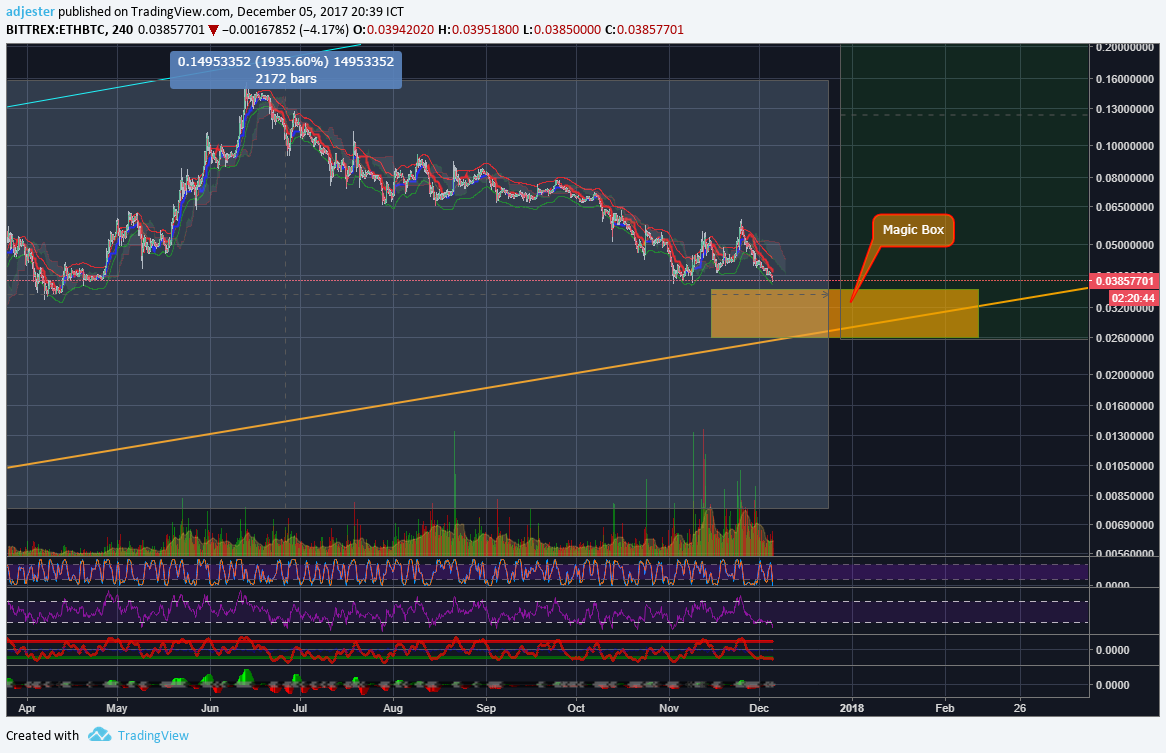
Task: Click the 0.01600000 price axis label
Action: tap(1124, 407)
